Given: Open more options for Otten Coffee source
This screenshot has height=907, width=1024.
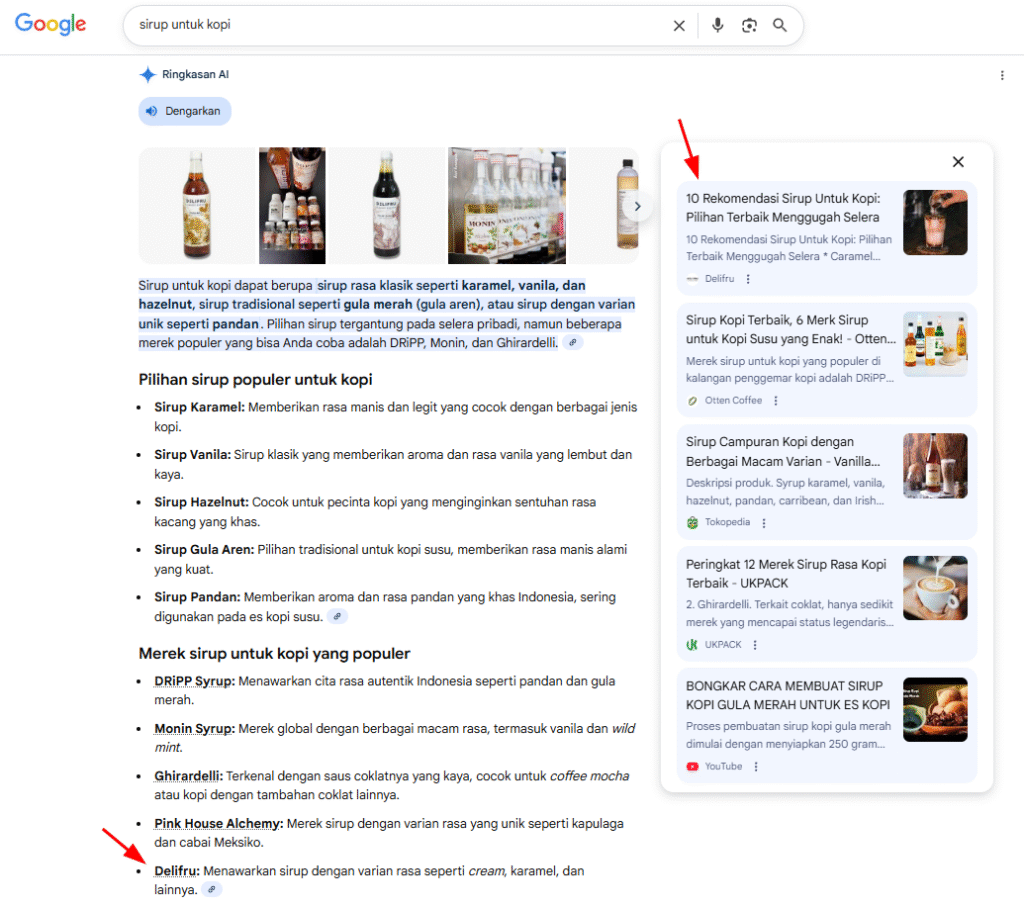Looking at the screenshot, I should [x=776, y=401].
